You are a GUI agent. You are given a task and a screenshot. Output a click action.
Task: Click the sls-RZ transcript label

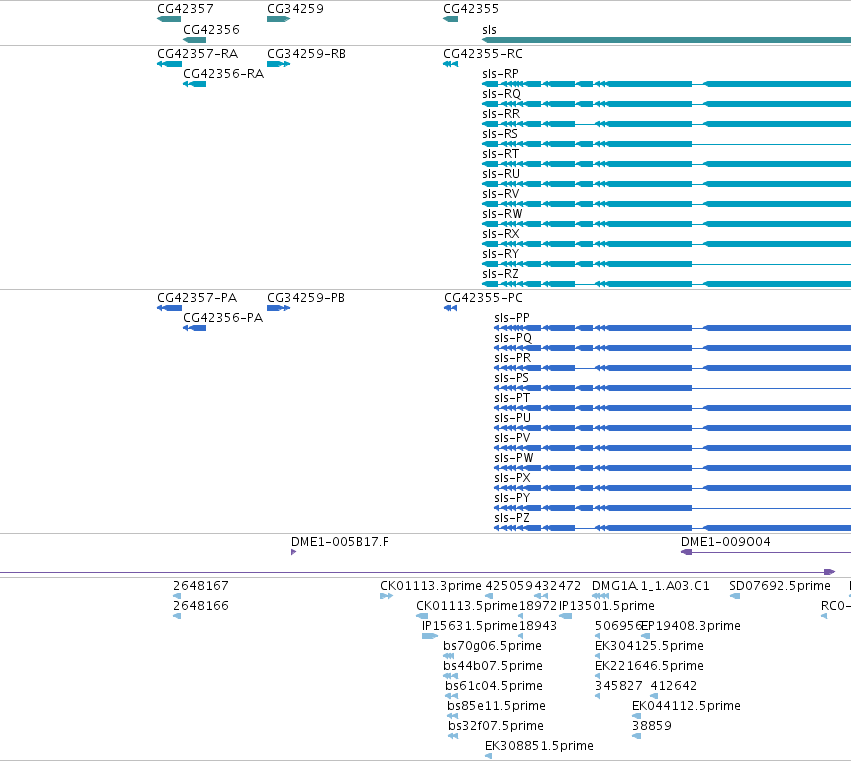(x=500, y=274)
